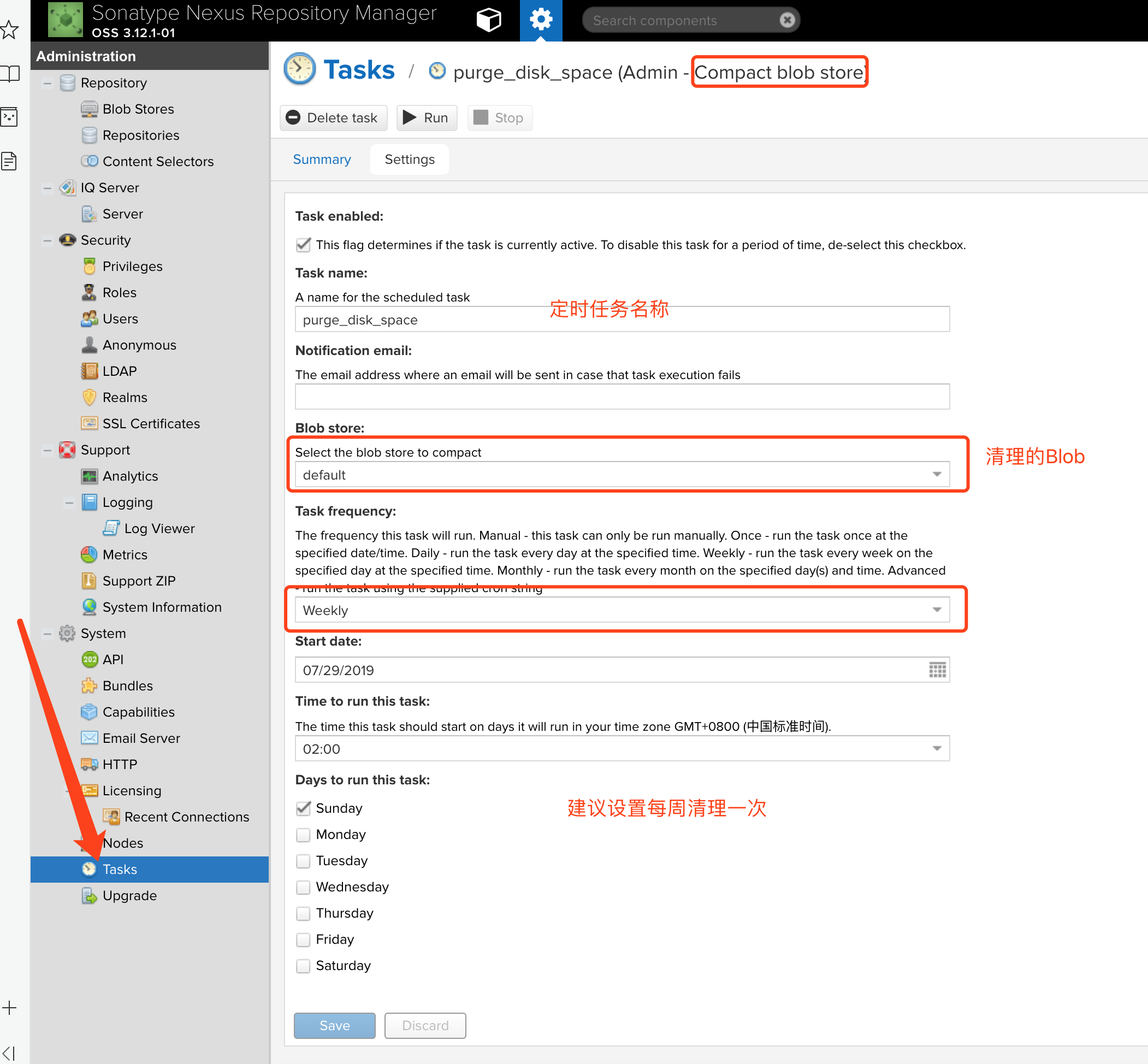The image size is (1148, 1064).
Task: Click the Delete task button
Action: click(x=333, y=118)
